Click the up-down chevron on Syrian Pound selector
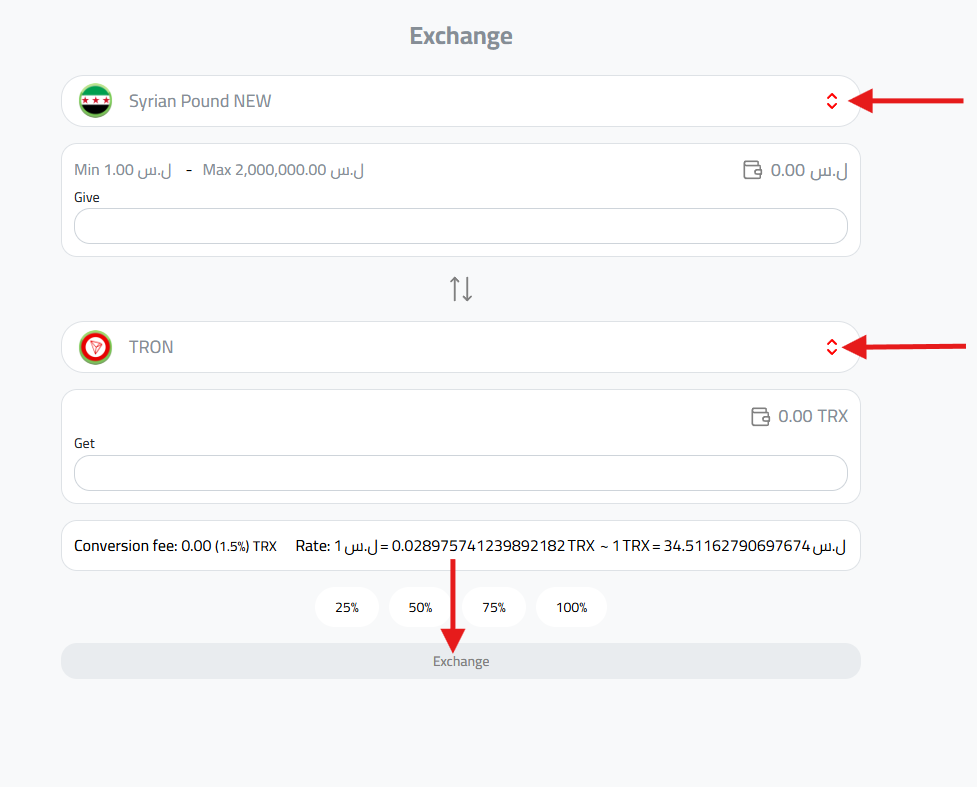 832,101
